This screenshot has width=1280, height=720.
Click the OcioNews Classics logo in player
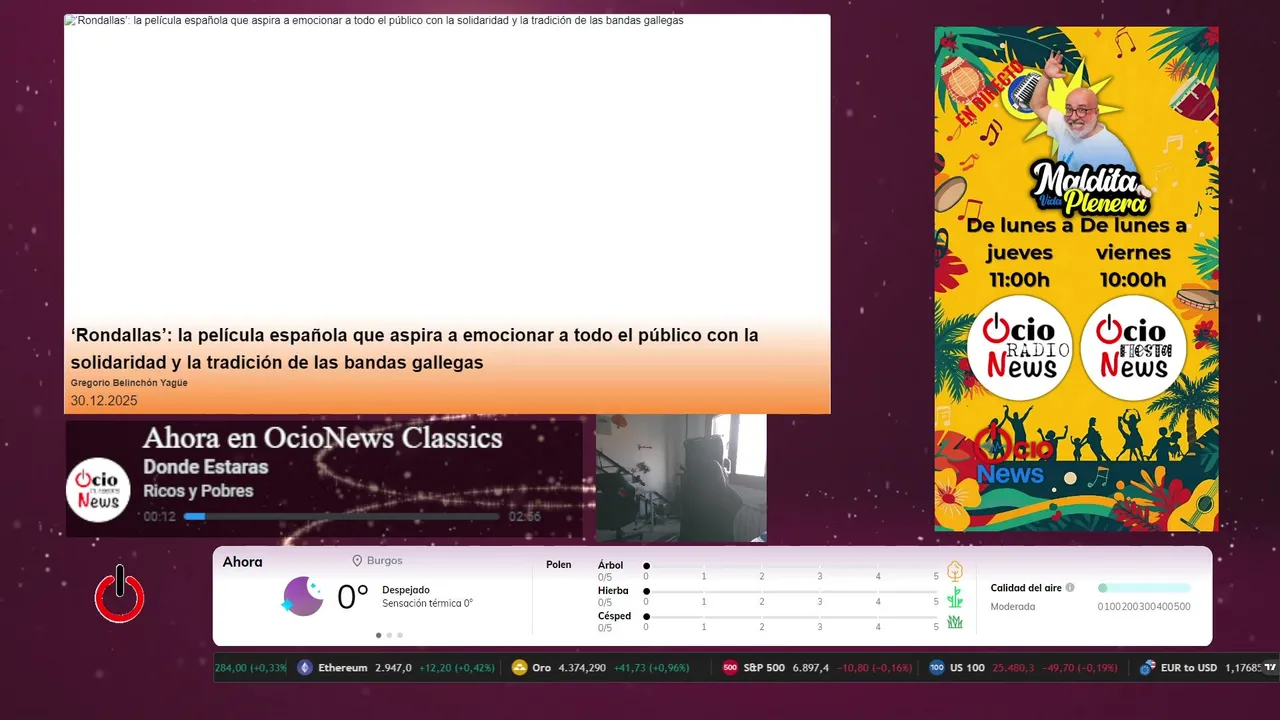click(98, 490)
